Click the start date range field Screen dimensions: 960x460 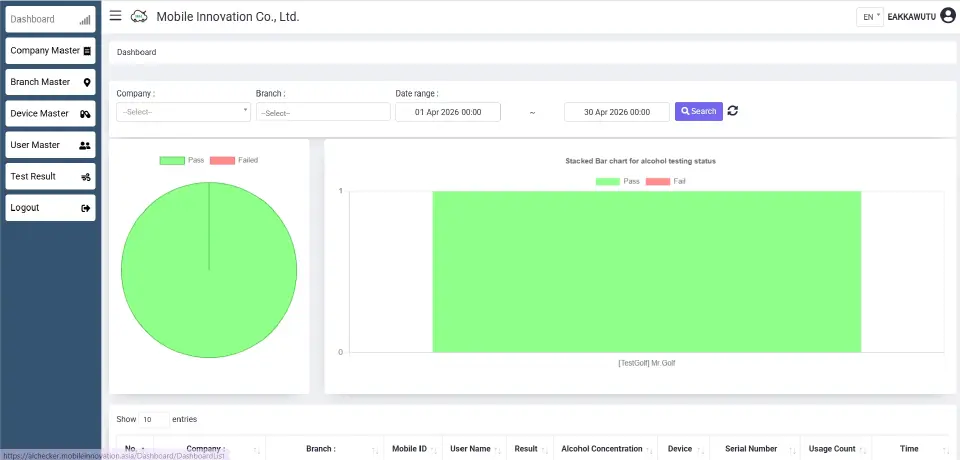448,112
